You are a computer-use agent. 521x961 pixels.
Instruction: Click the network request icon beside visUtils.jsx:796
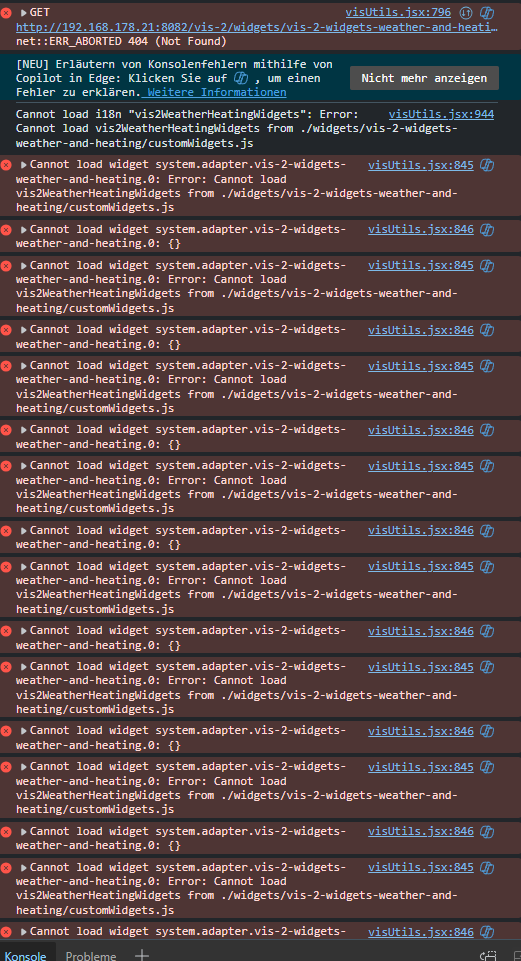point(466,12)
